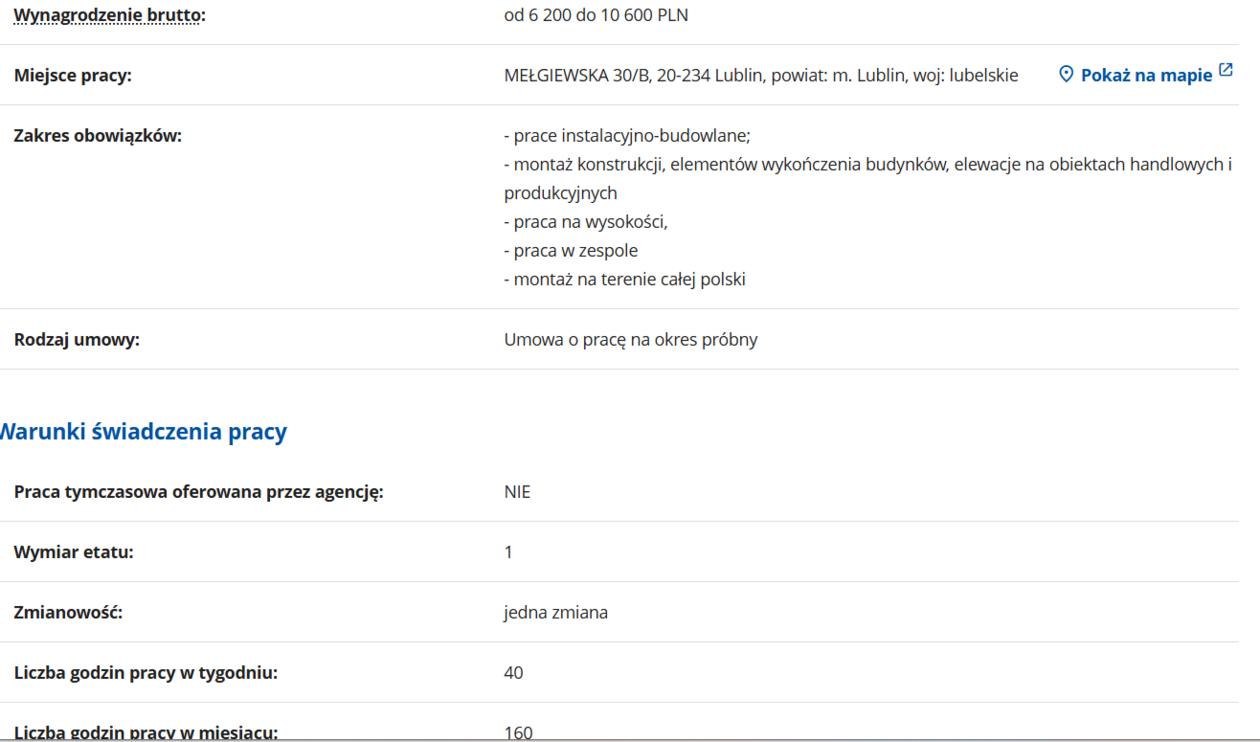The width and height of the screenshot is (1260, 742).
Task: Click the 'Praca tymczasowa oferowana przez agencję' label
Action: click(x=199, y=492)
